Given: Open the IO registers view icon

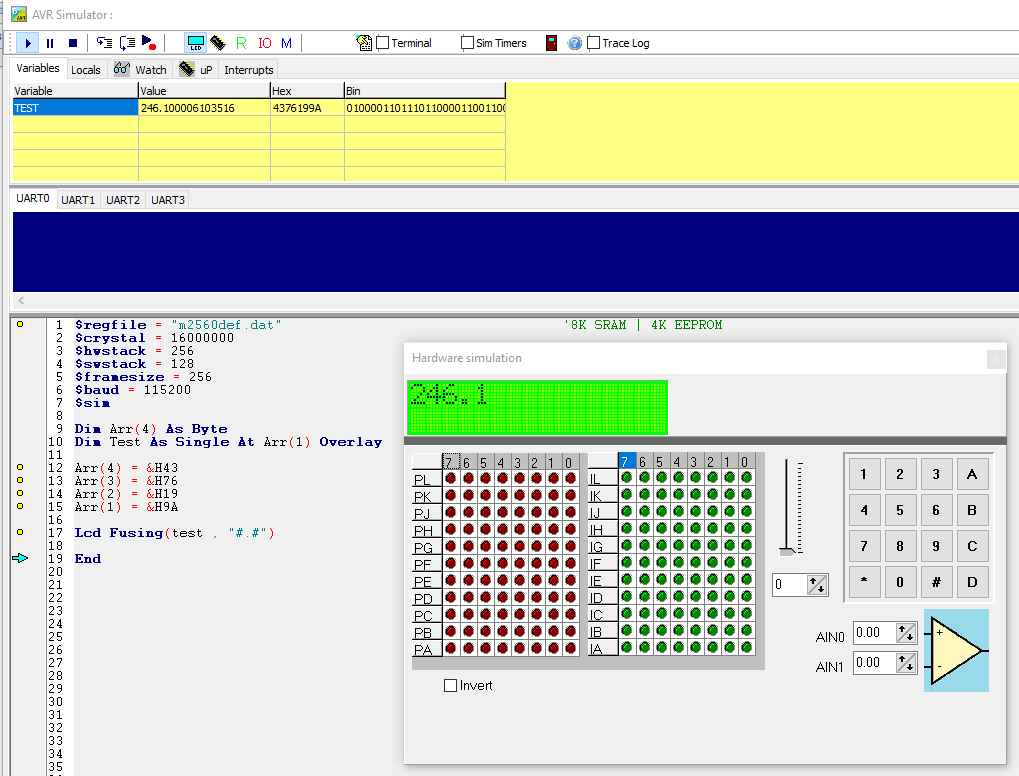Looking at the screenshot, I should 265,43.
